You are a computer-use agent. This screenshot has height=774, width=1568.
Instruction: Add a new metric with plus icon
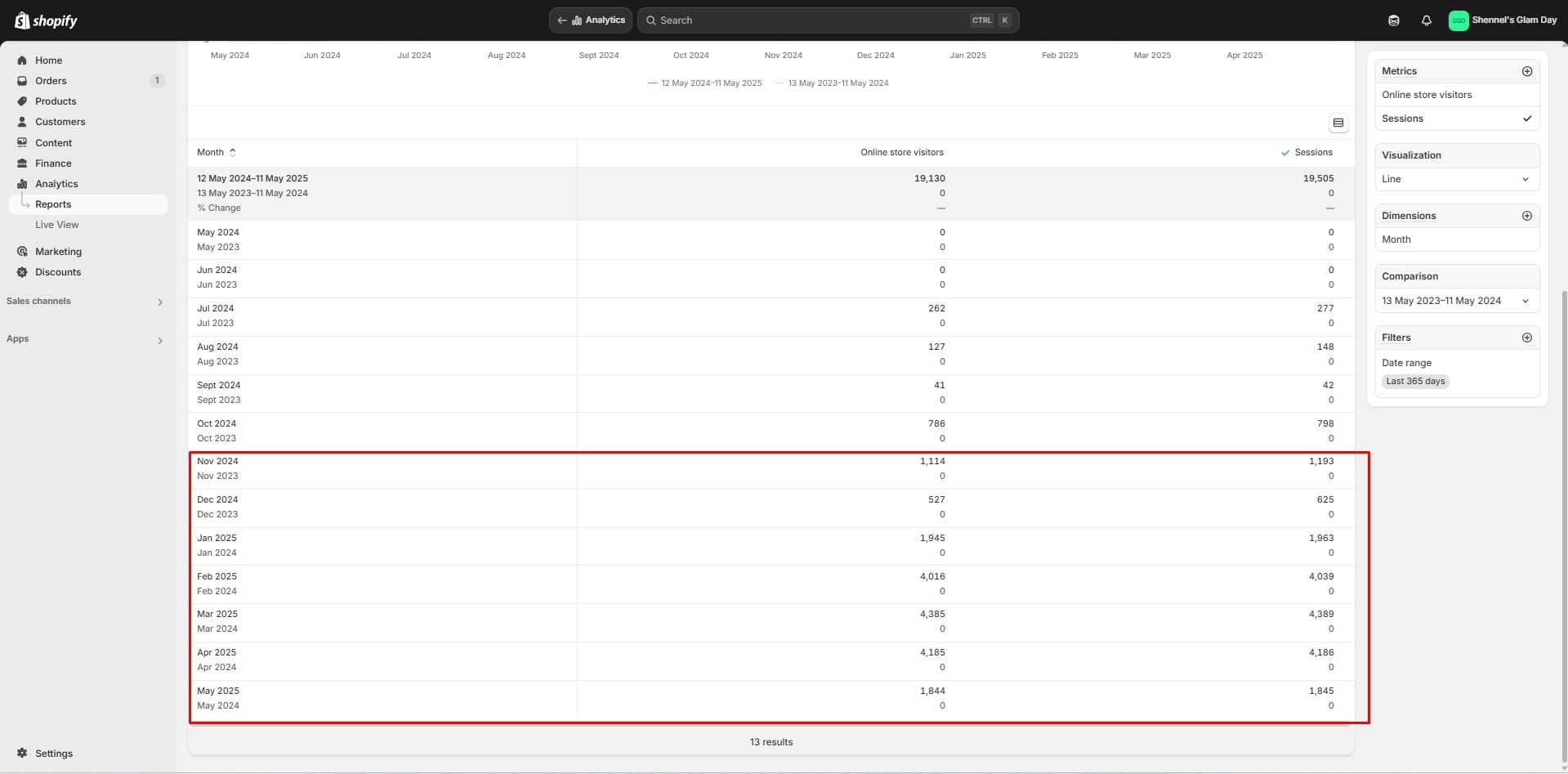click(1526, 71)
